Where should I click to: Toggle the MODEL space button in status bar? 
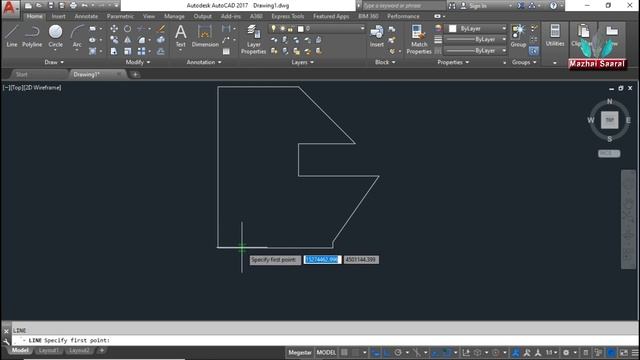tap(326, 353)
